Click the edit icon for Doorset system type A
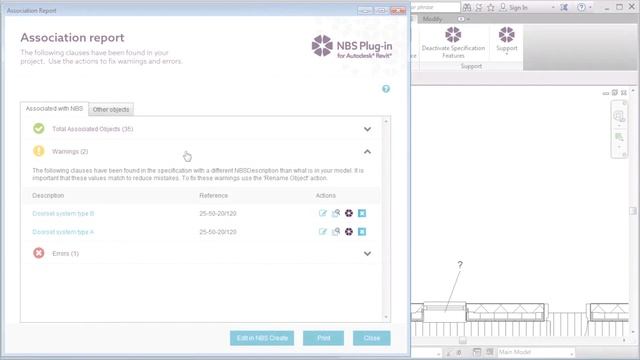 tap(322, 231)
